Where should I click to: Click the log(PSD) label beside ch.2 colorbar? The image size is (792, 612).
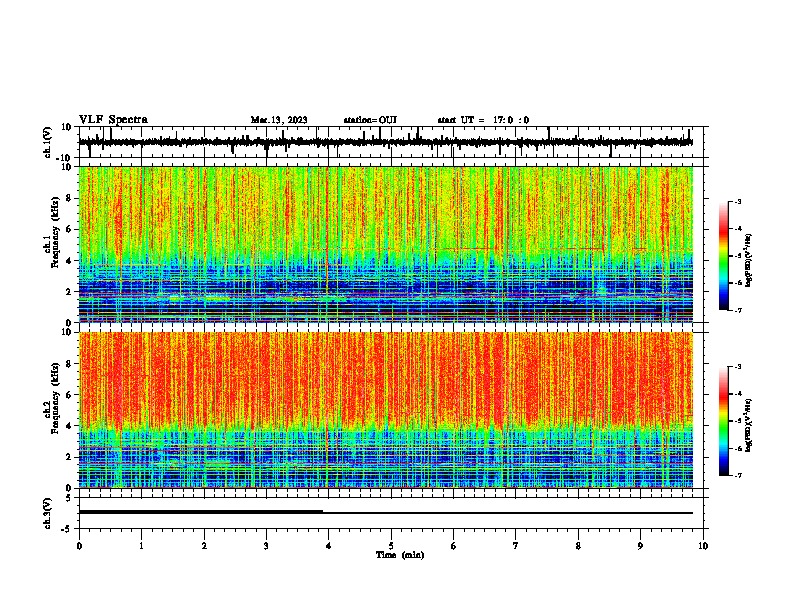click(x=749, y=425)
